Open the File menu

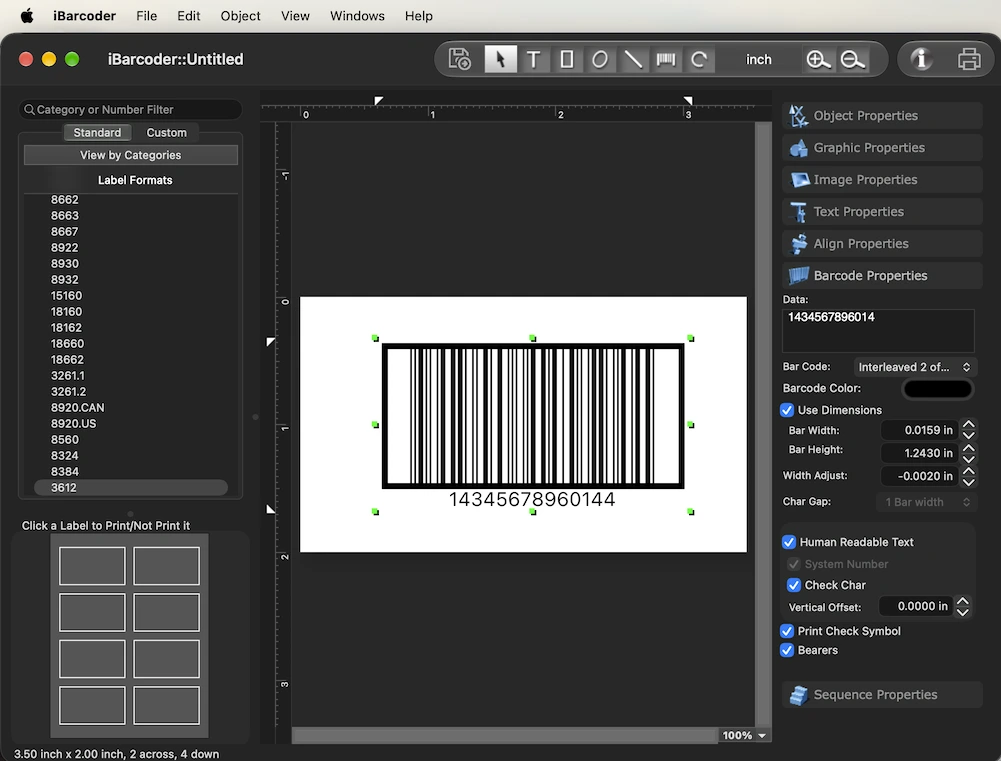[146, 16]
